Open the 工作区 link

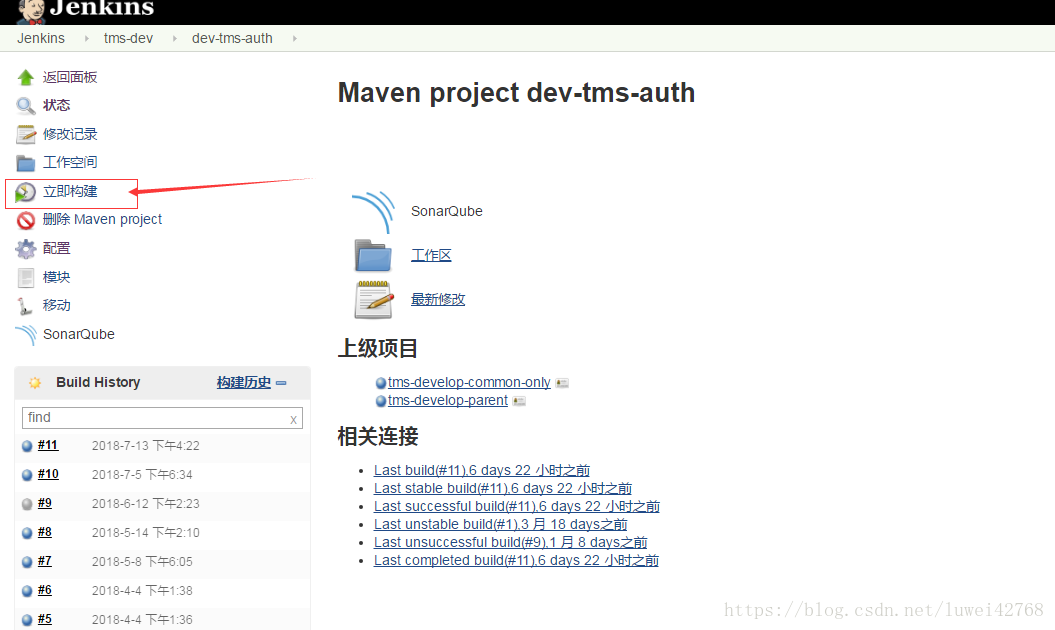[x=431, y=256]
